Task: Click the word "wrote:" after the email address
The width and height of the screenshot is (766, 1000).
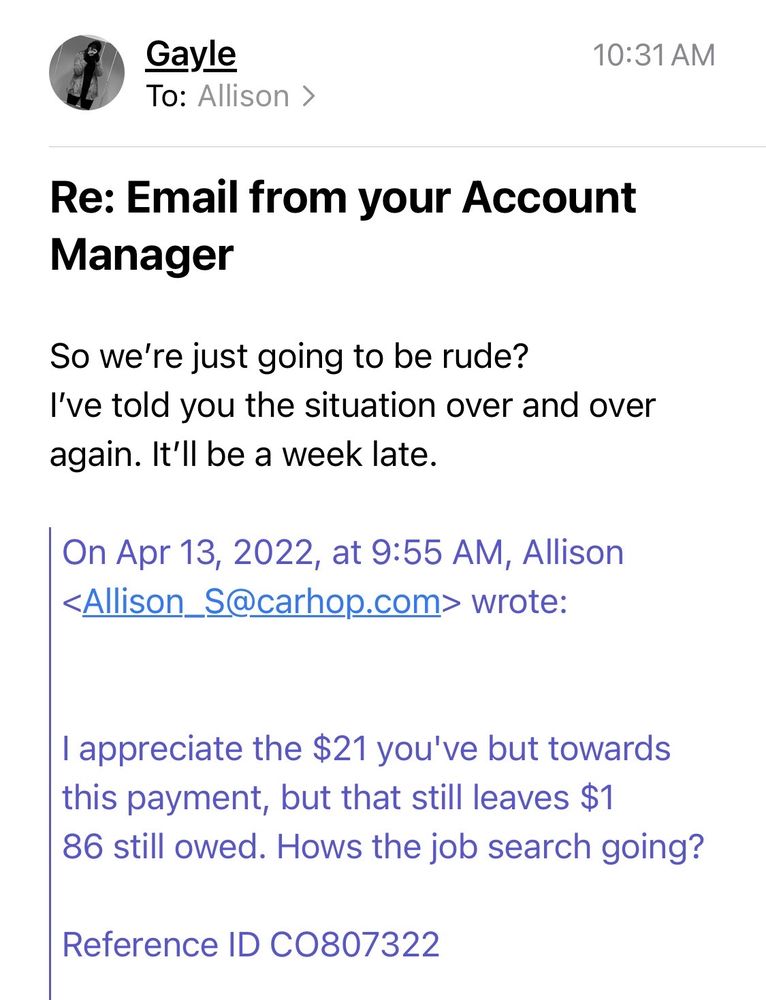Action: click(x=519, y=601)
